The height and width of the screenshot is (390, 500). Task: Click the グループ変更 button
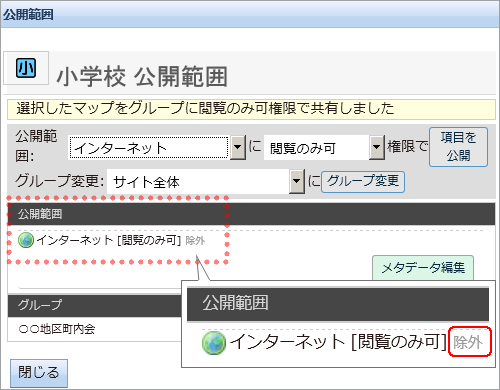click(363, 182)
